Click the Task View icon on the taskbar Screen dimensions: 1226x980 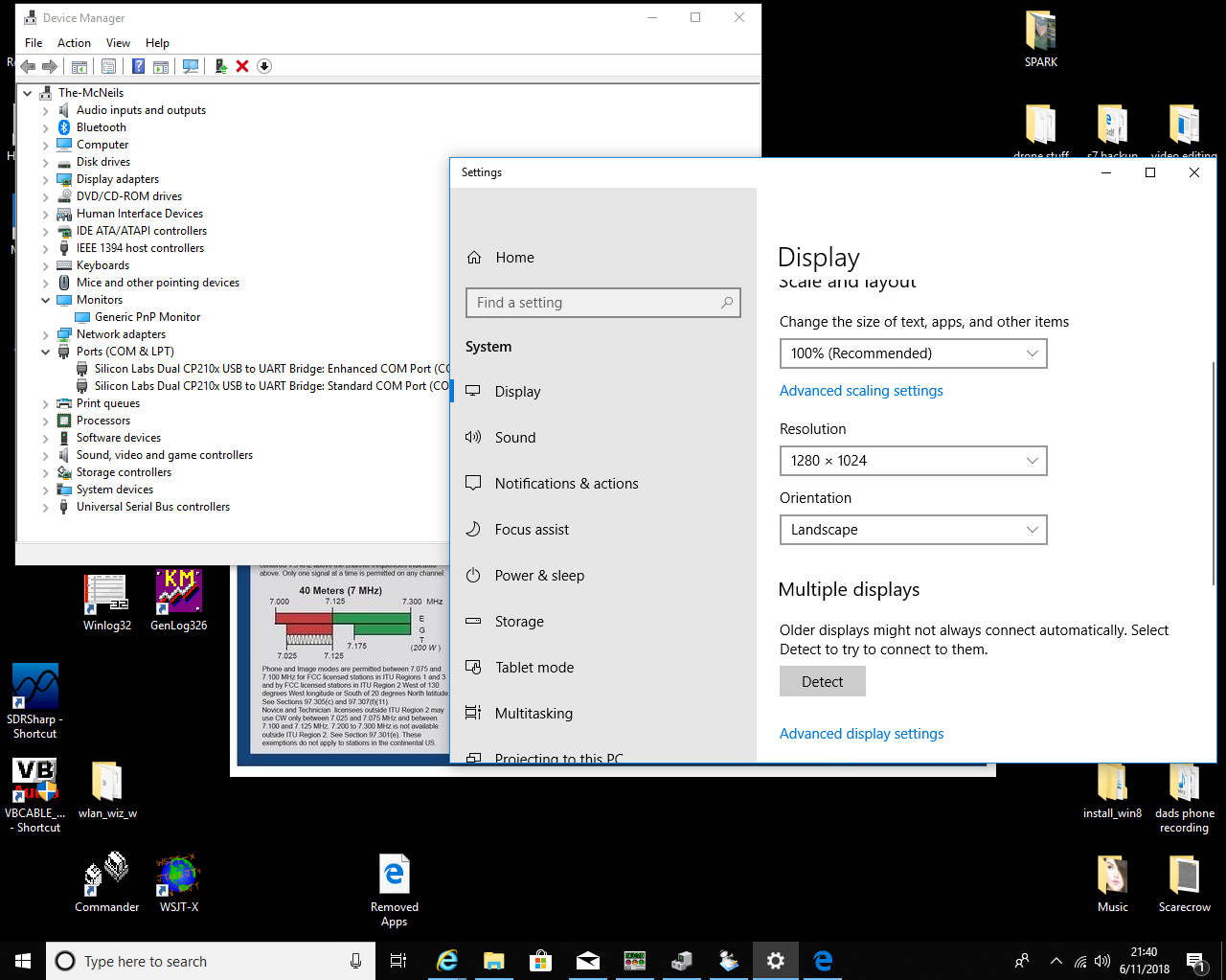click(x=398, y=961)
